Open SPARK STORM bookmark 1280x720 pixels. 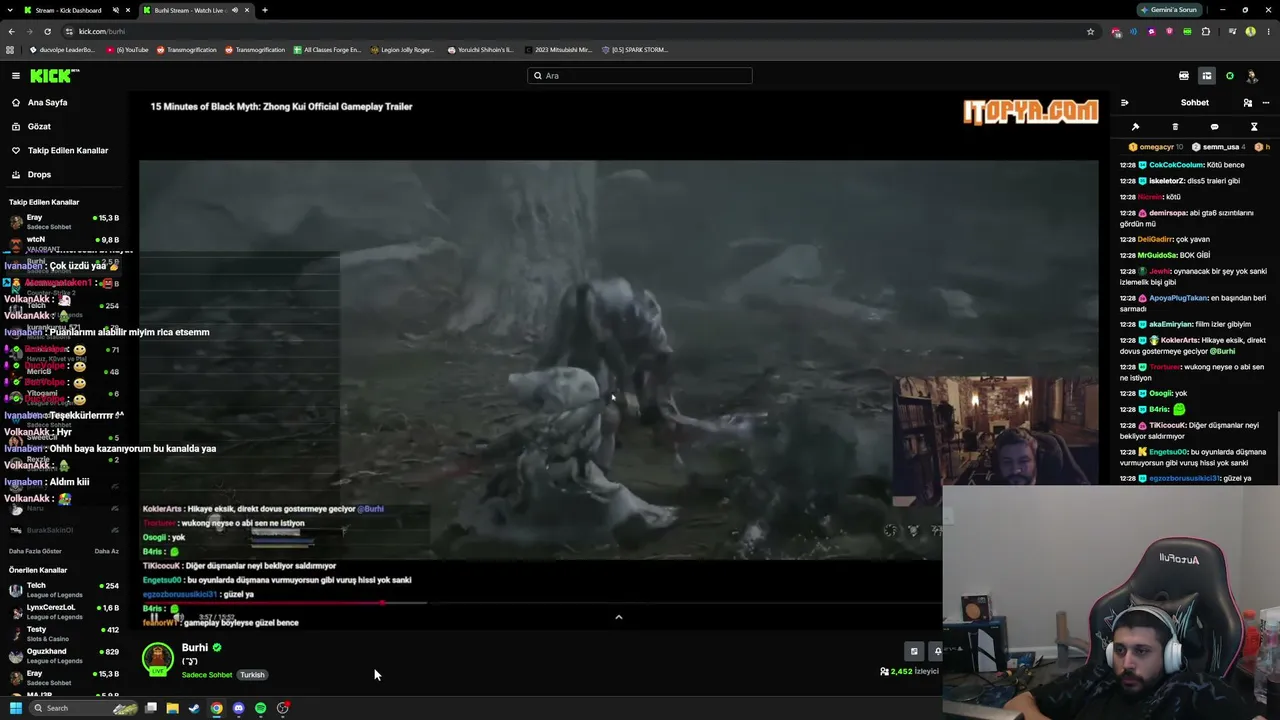point(634,50)
